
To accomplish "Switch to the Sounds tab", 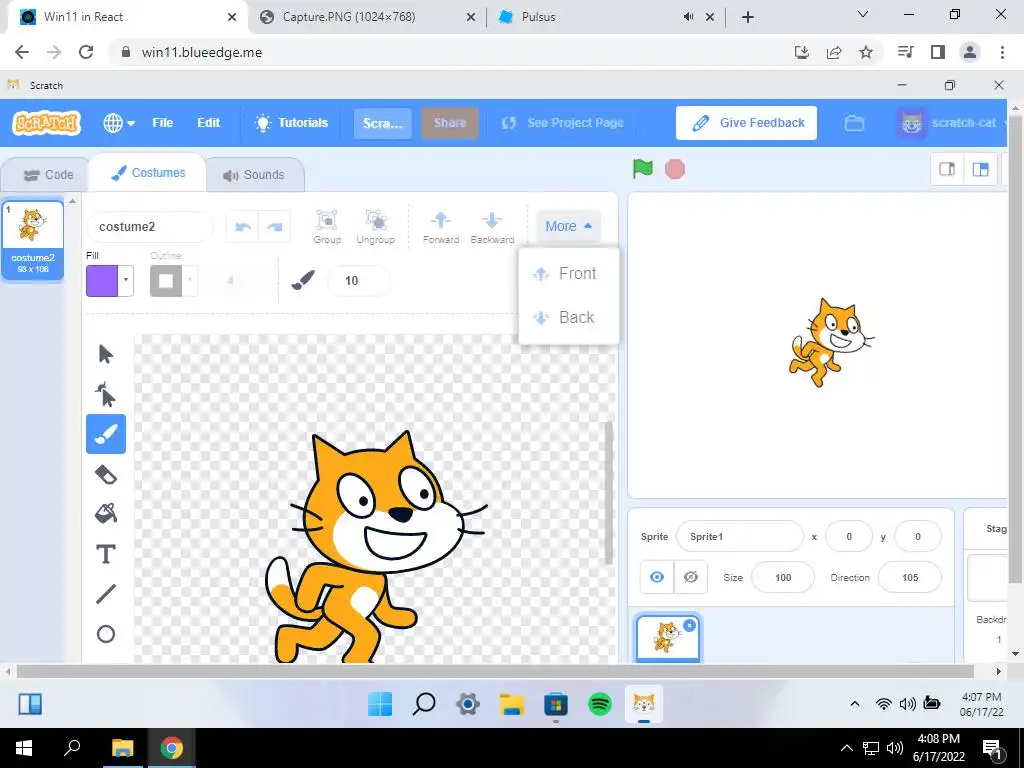I will coord(254,175).
